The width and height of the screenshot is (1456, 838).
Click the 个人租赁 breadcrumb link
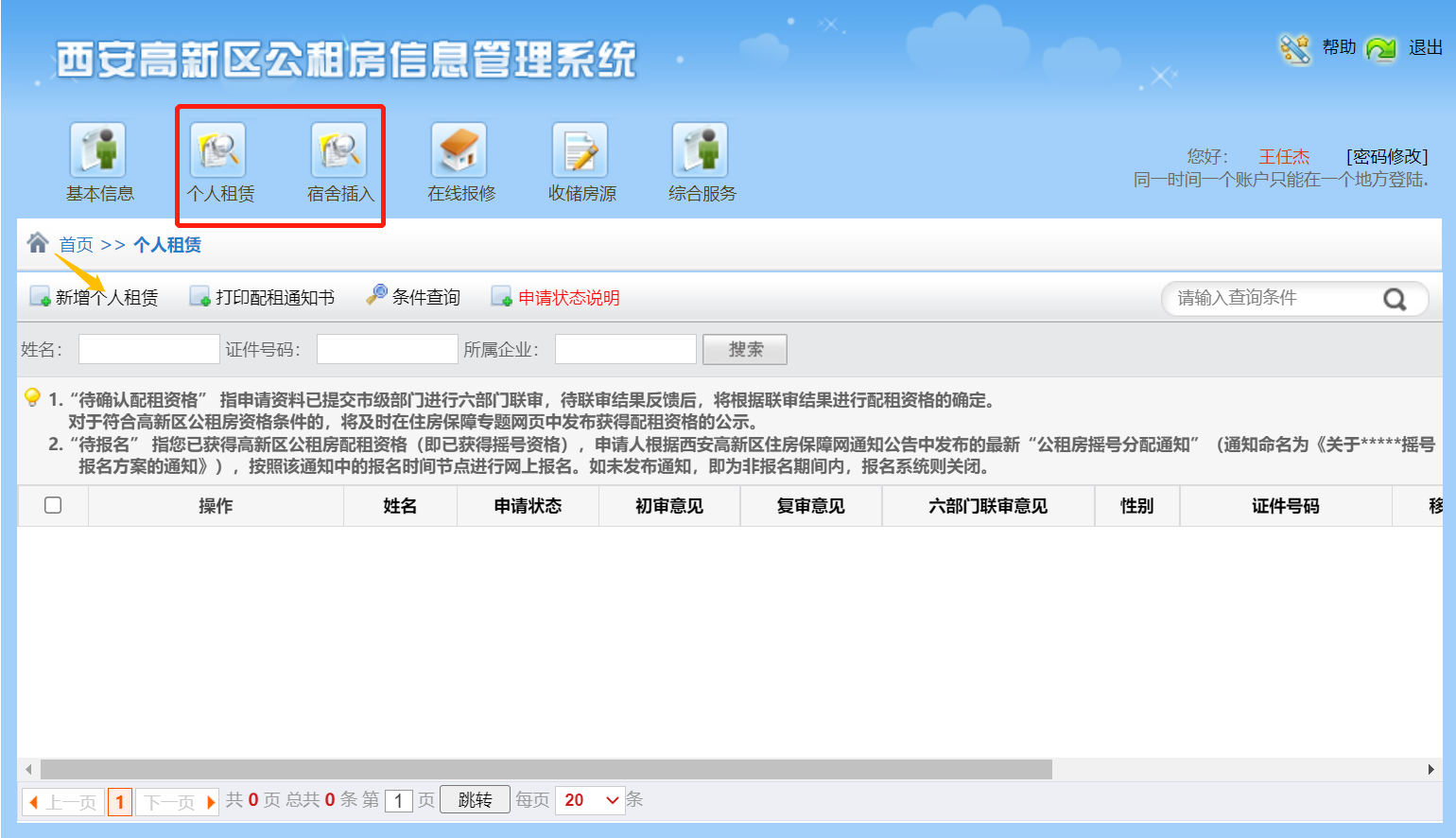[167, 245]
